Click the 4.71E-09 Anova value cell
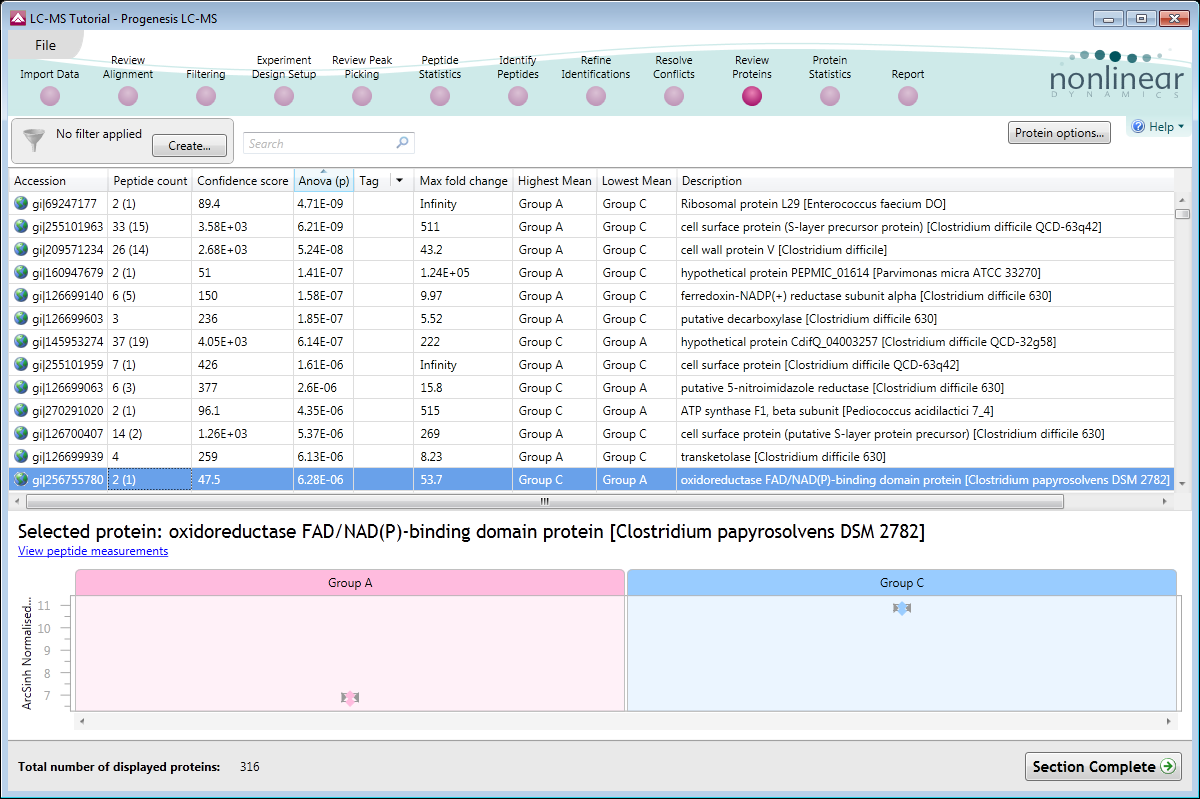This screenshot has width=1200, height=799. (324, 204)
